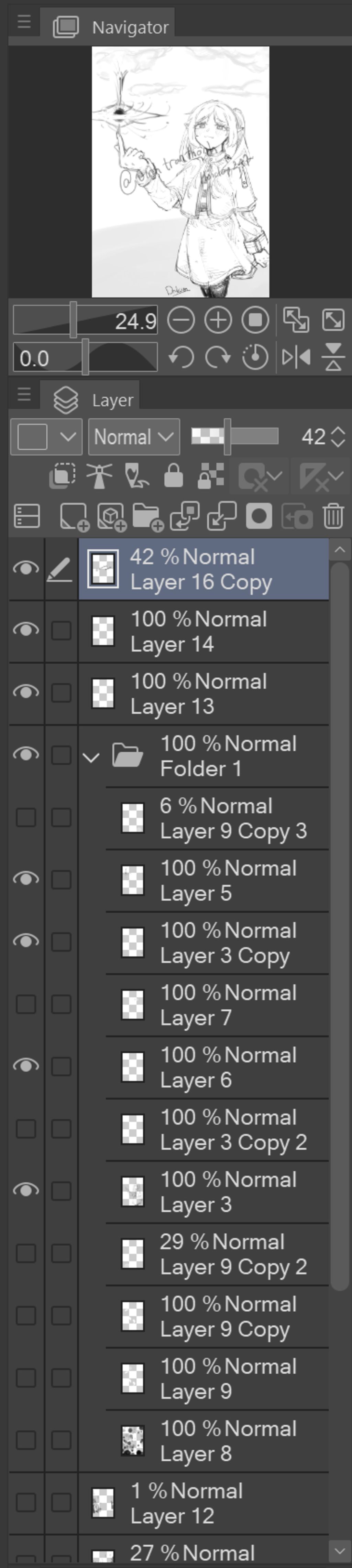352x1568 pixels.
Task: Show Layer 9 Copy 3 visibility box
Action: click(x=25, y=817)
